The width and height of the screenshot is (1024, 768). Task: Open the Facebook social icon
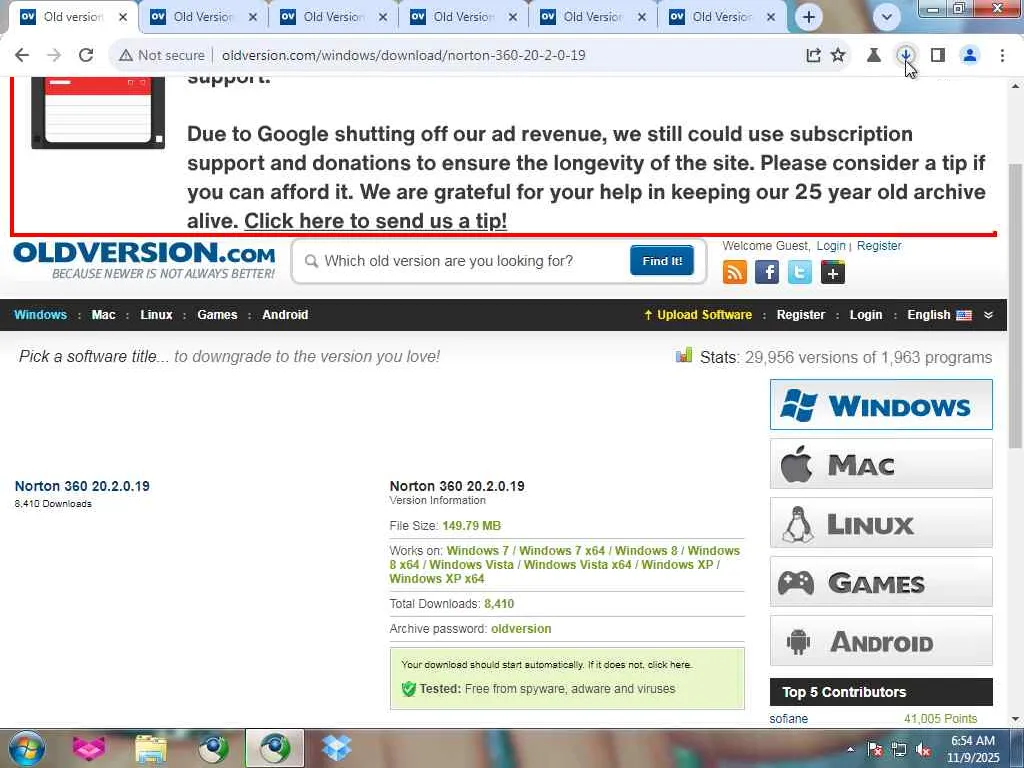pos(767,272)
